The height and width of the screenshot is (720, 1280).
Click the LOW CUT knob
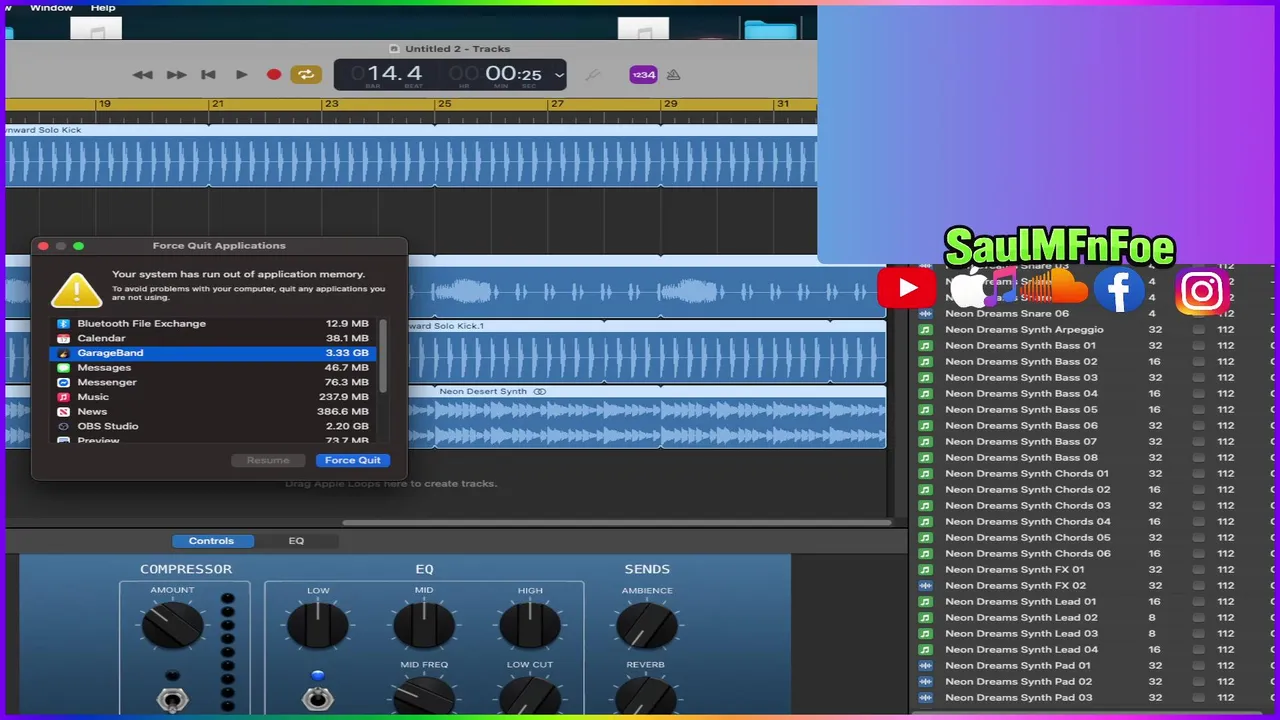tap(530, 695)
